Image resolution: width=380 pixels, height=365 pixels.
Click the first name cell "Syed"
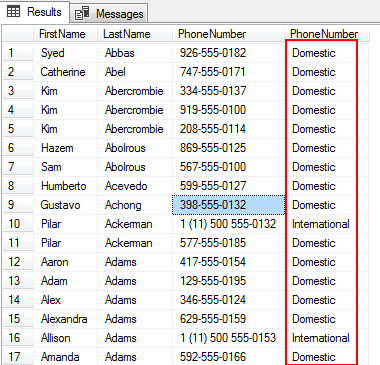tap(65, 53)
